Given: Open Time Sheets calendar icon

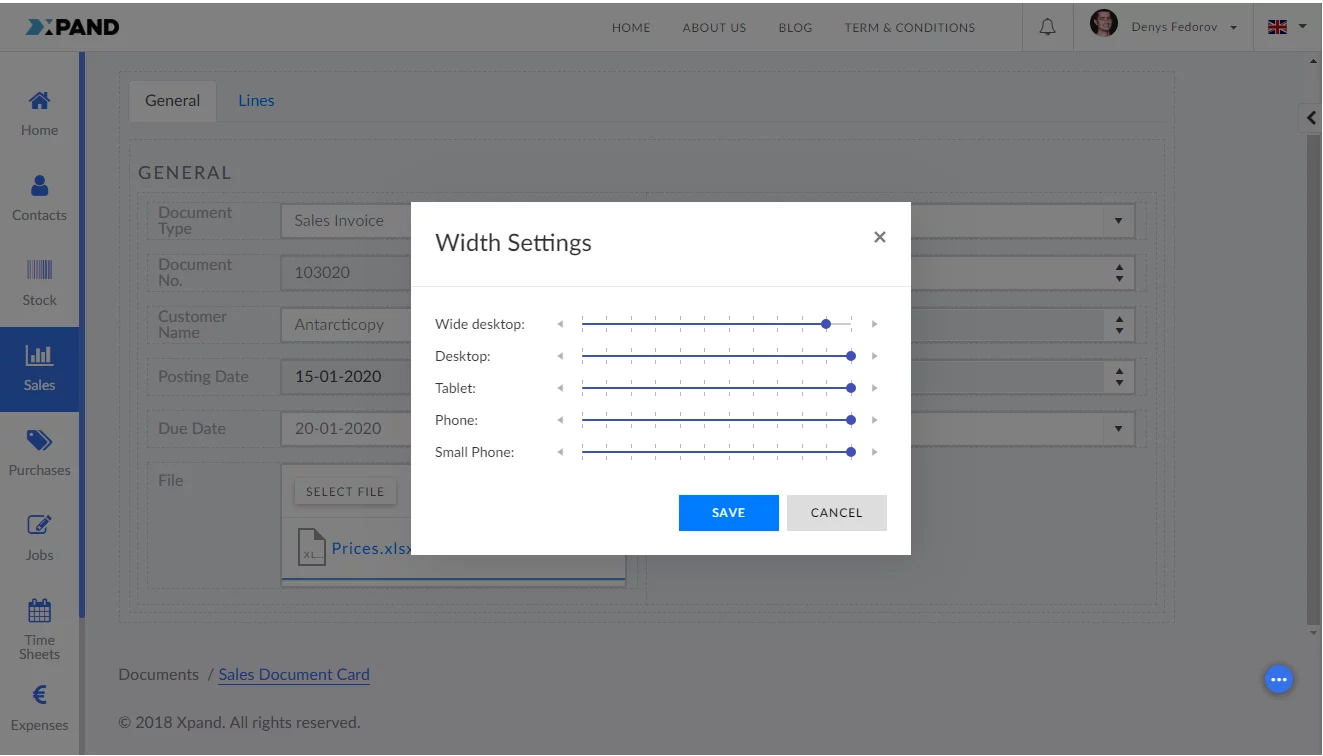Looking at the screenshot, I should point(39,611).
